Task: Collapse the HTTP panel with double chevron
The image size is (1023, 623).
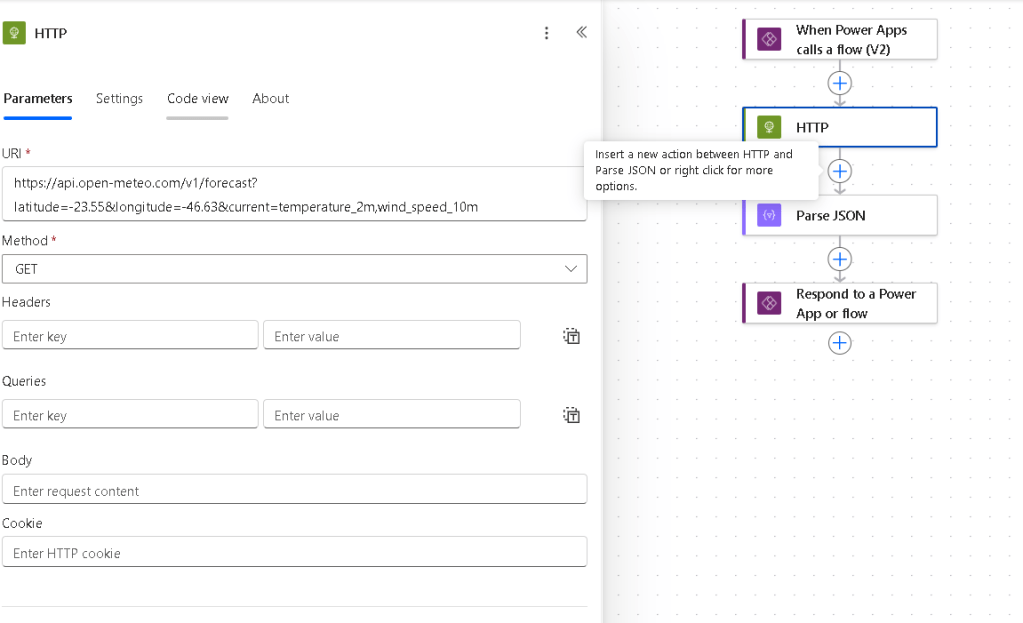Action: [581, 33]
